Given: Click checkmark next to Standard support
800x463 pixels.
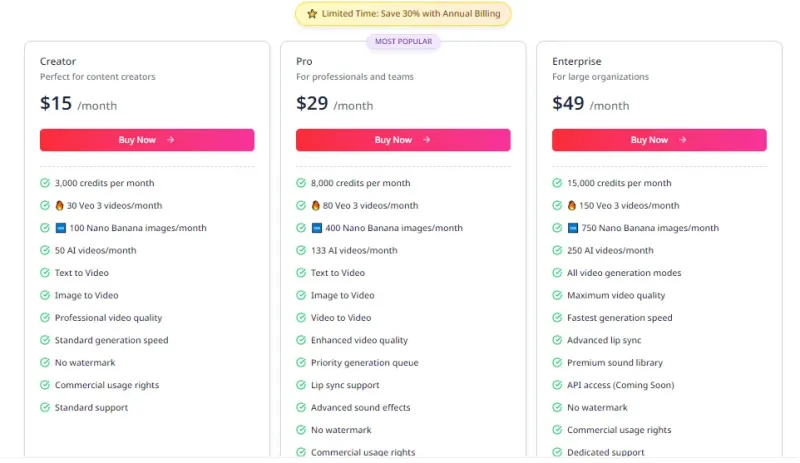Looking at the screenshot, I should 45,407.
